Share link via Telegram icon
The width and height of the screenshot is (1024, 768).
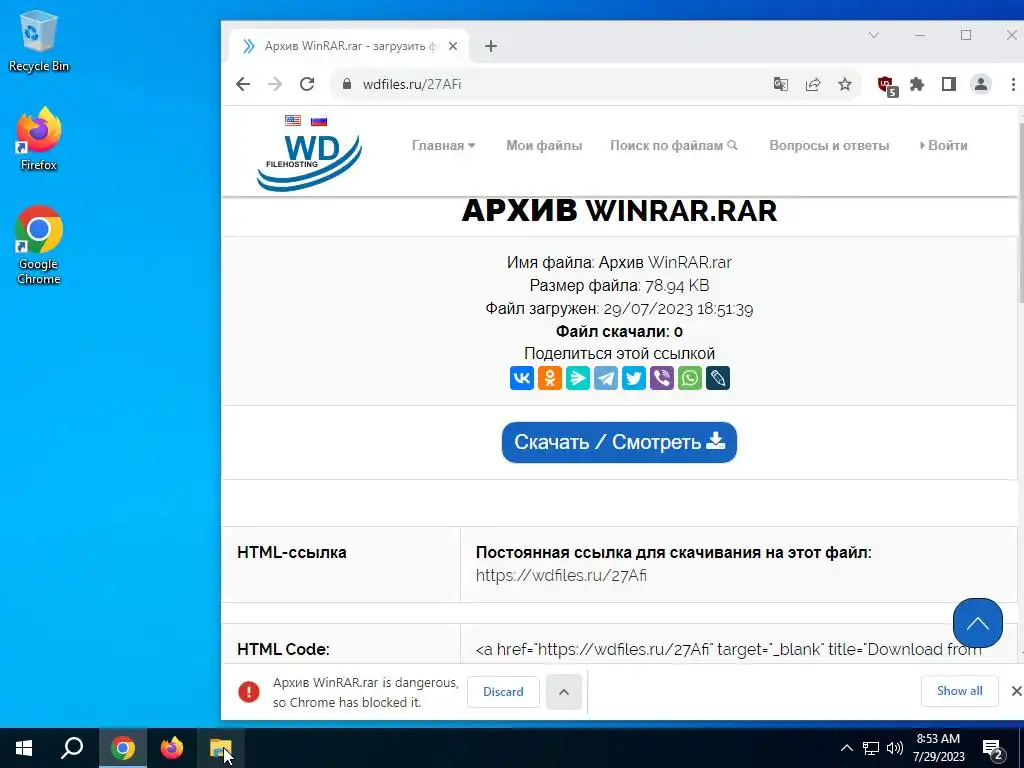pyautogui.click(x=606, y=378)
